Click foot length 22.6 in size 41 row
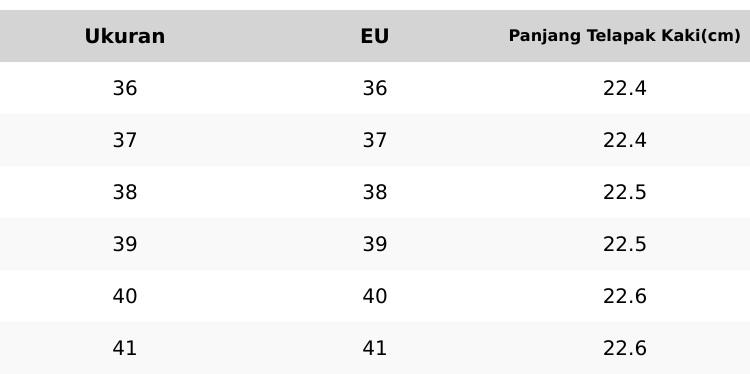The height and width of the screenshot is (374, 750). click(625, 348)
